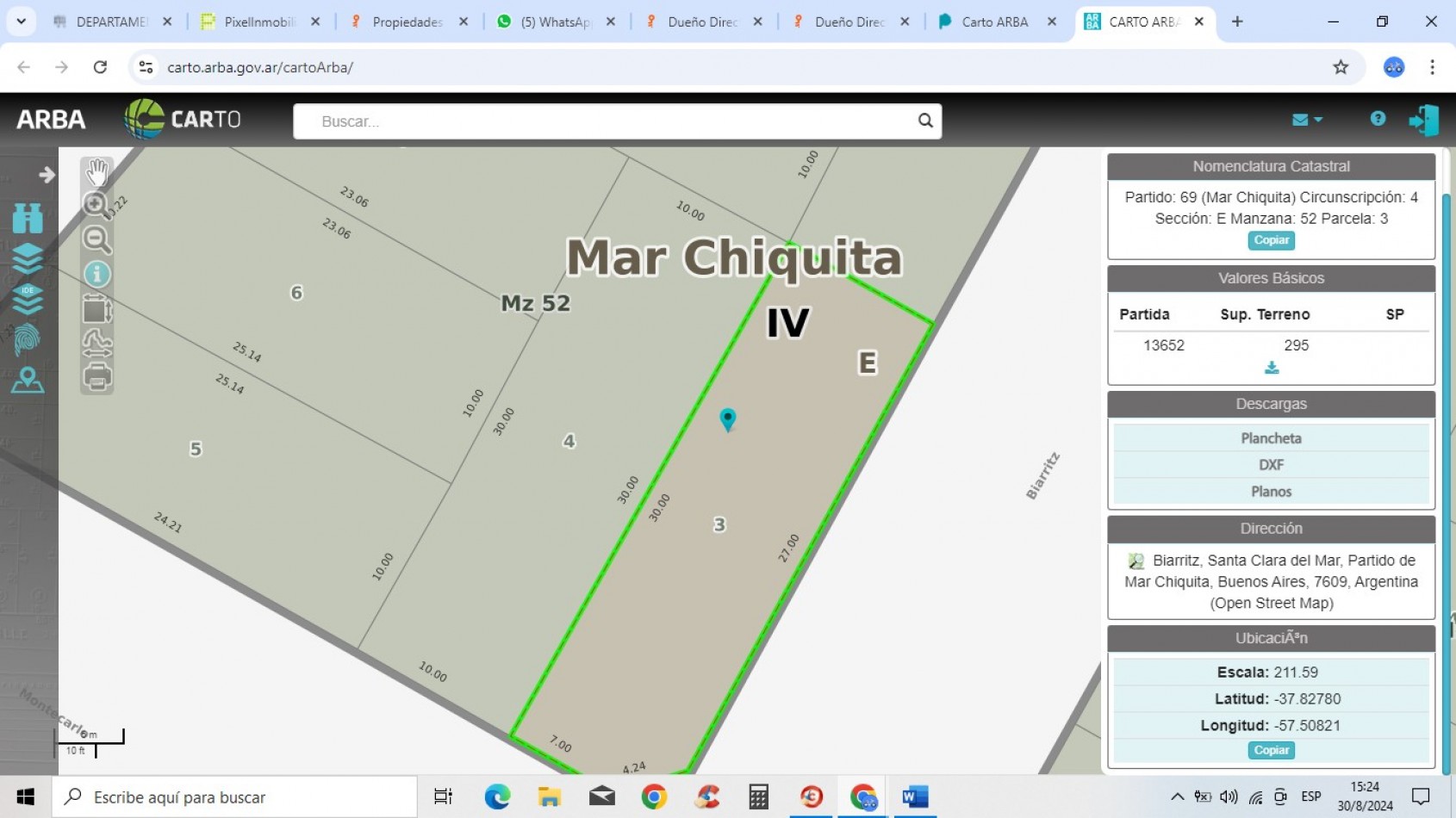Viewport: 1456px width, 818px height.
Task: Click the Longitud value -57.50821
Action: [x=1307, y=726]
